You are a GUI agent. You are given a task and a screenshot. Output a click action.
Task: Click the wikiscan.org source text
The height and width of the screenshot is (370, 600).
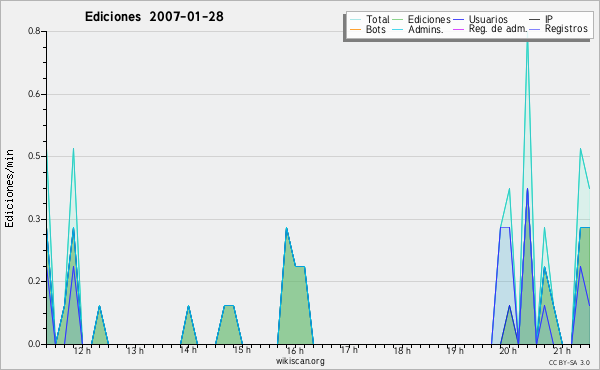(300, 361)
